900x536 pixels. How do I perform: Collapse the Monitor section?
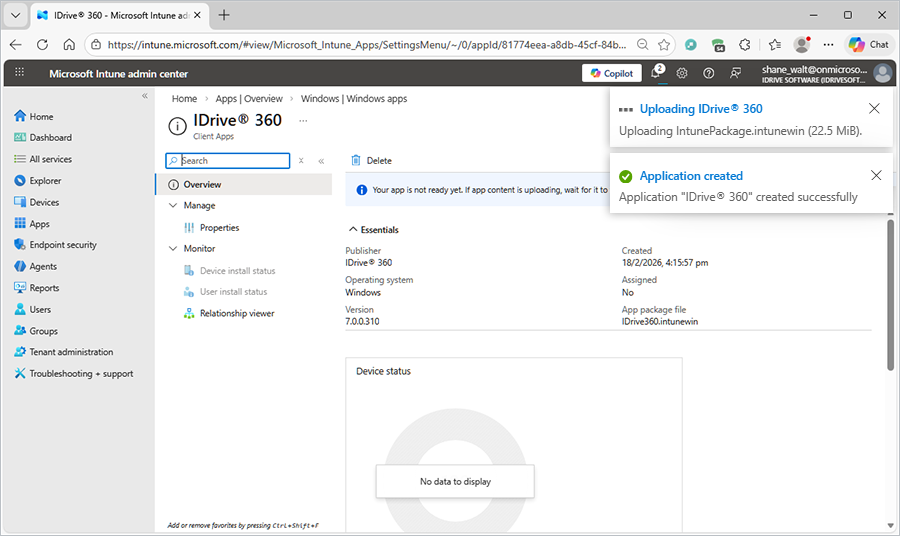(173, 248)
